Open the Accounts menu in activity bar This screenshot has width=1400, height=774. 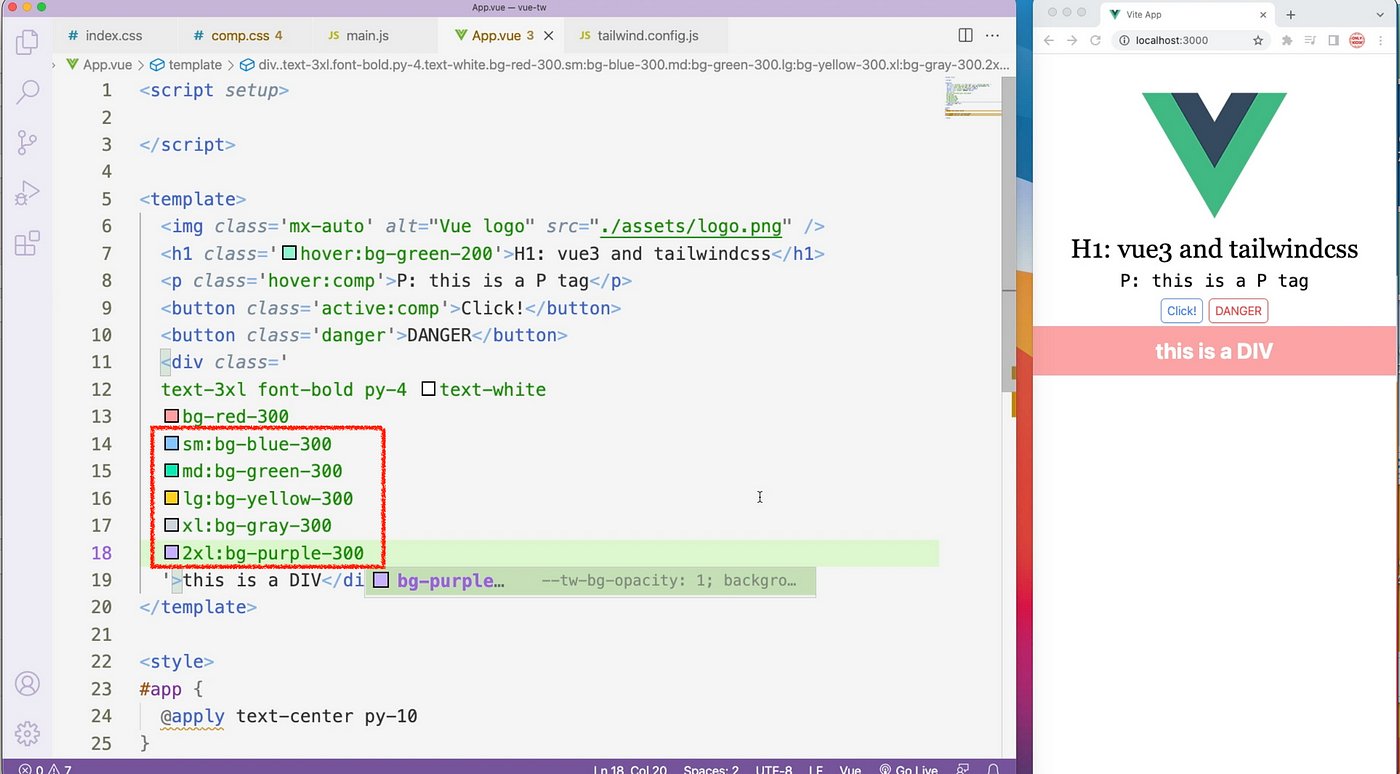(x=28, y=684)
